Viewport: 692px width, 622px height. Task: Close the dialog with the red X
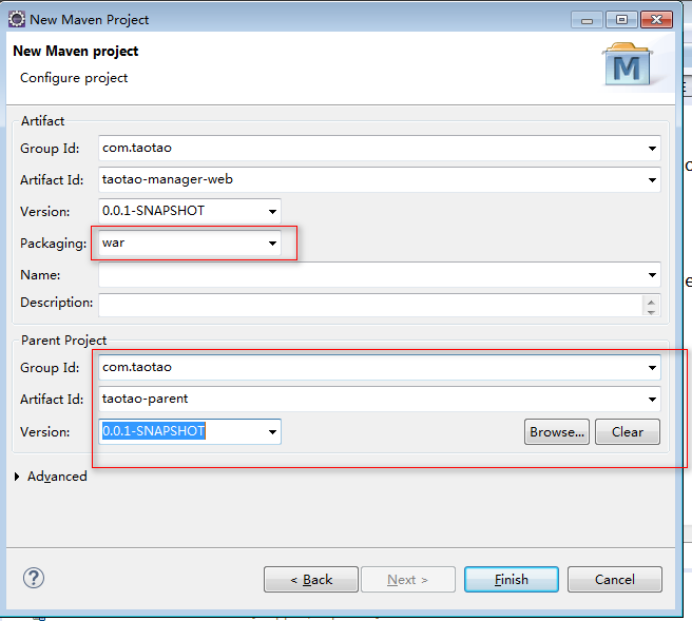tap(656, 20)
